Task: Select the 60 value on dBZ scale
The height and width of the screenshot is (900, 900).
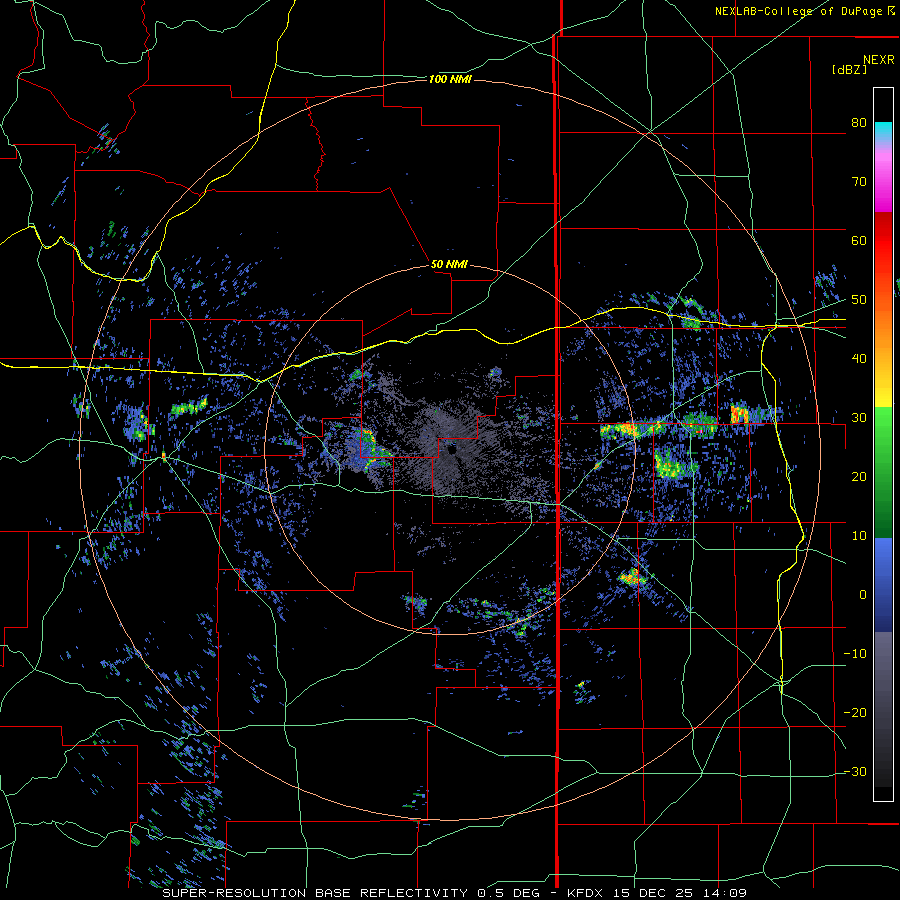Action: (x=859, y=240)
